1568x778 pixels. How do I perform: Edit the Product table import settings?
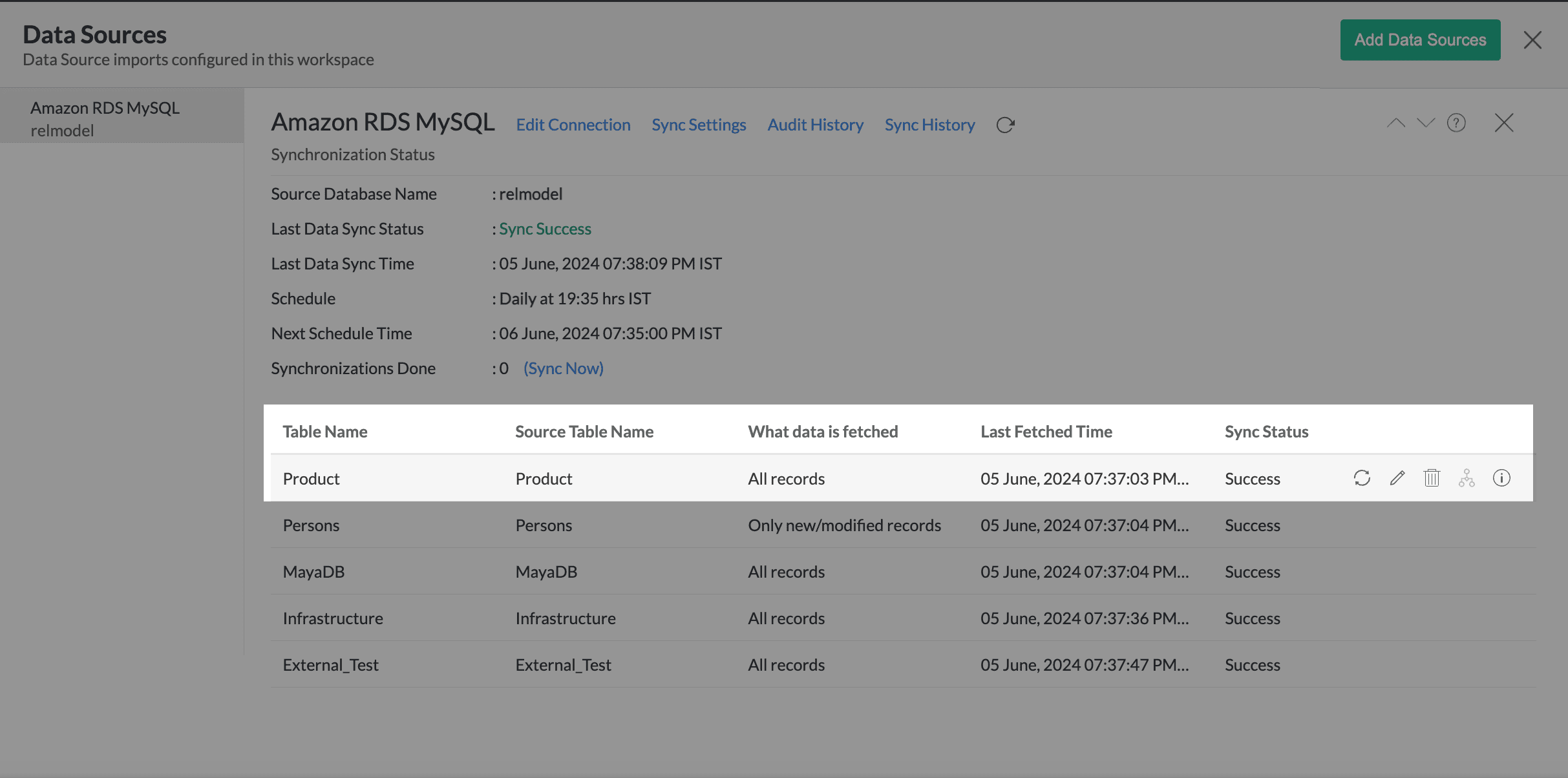1397,478
